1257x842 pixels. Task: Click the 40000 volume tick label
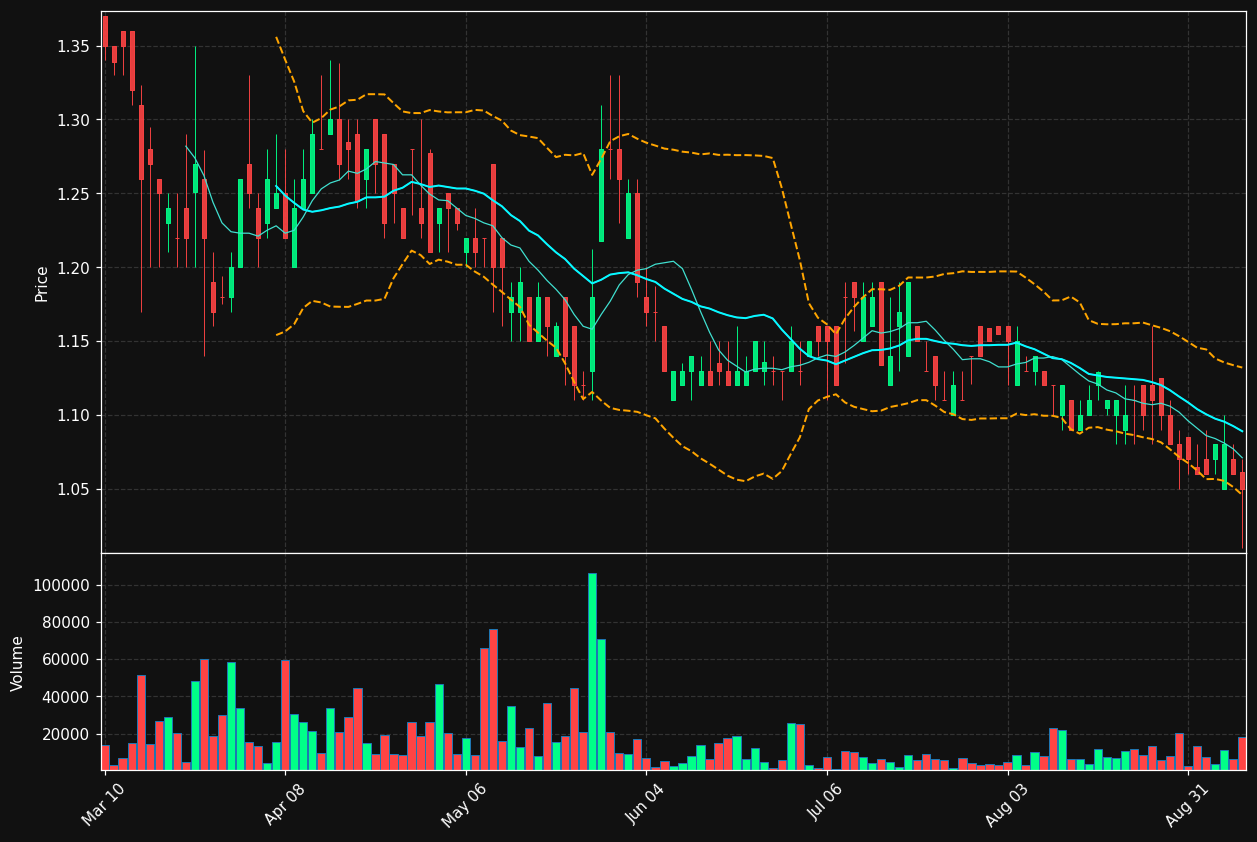tap(67, 697)
